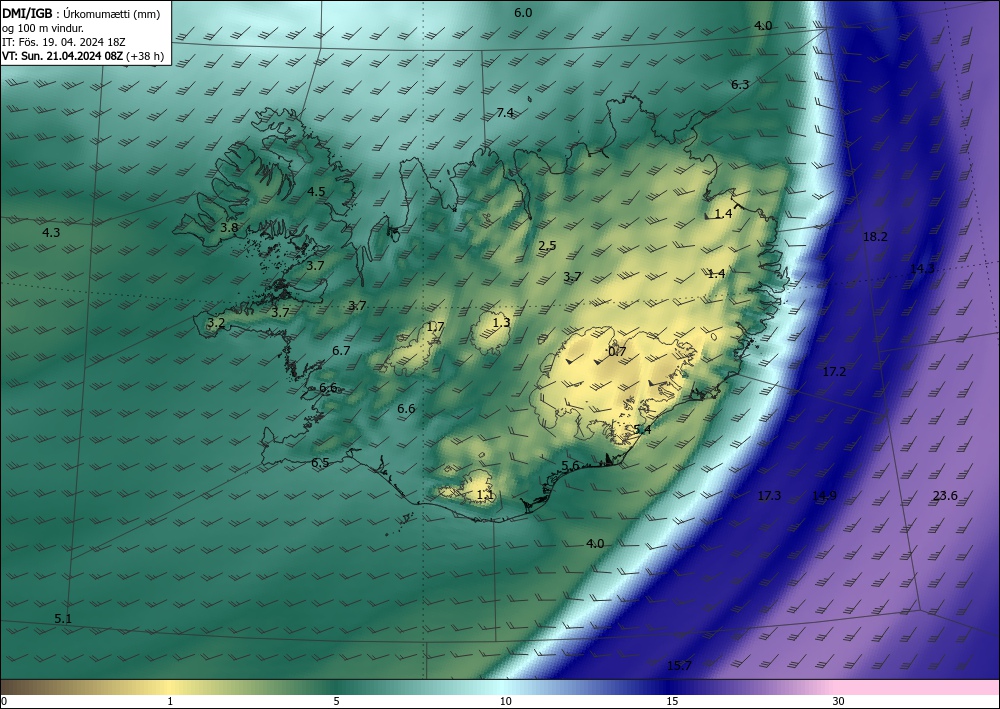
Task: Click the 4.5 value over the Westfjords
Action: 316,191
